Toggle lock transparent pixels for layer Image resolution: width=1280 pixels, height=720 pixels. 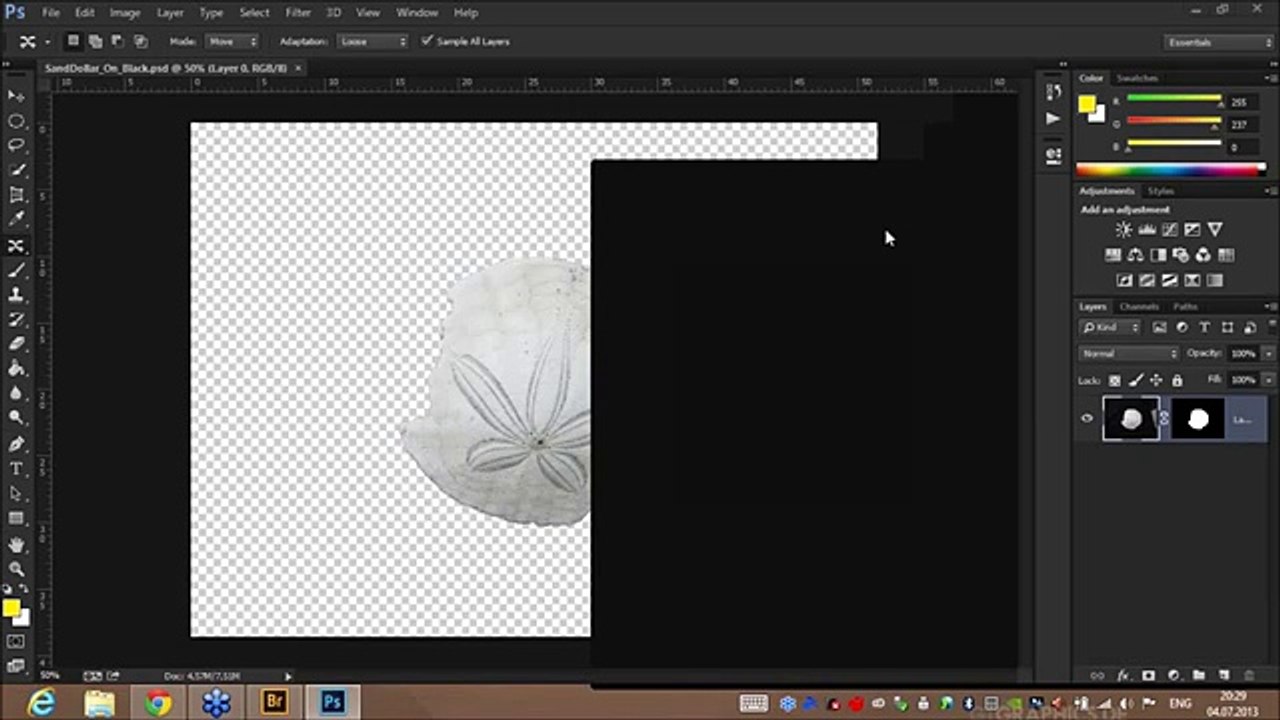point(1115,380)
